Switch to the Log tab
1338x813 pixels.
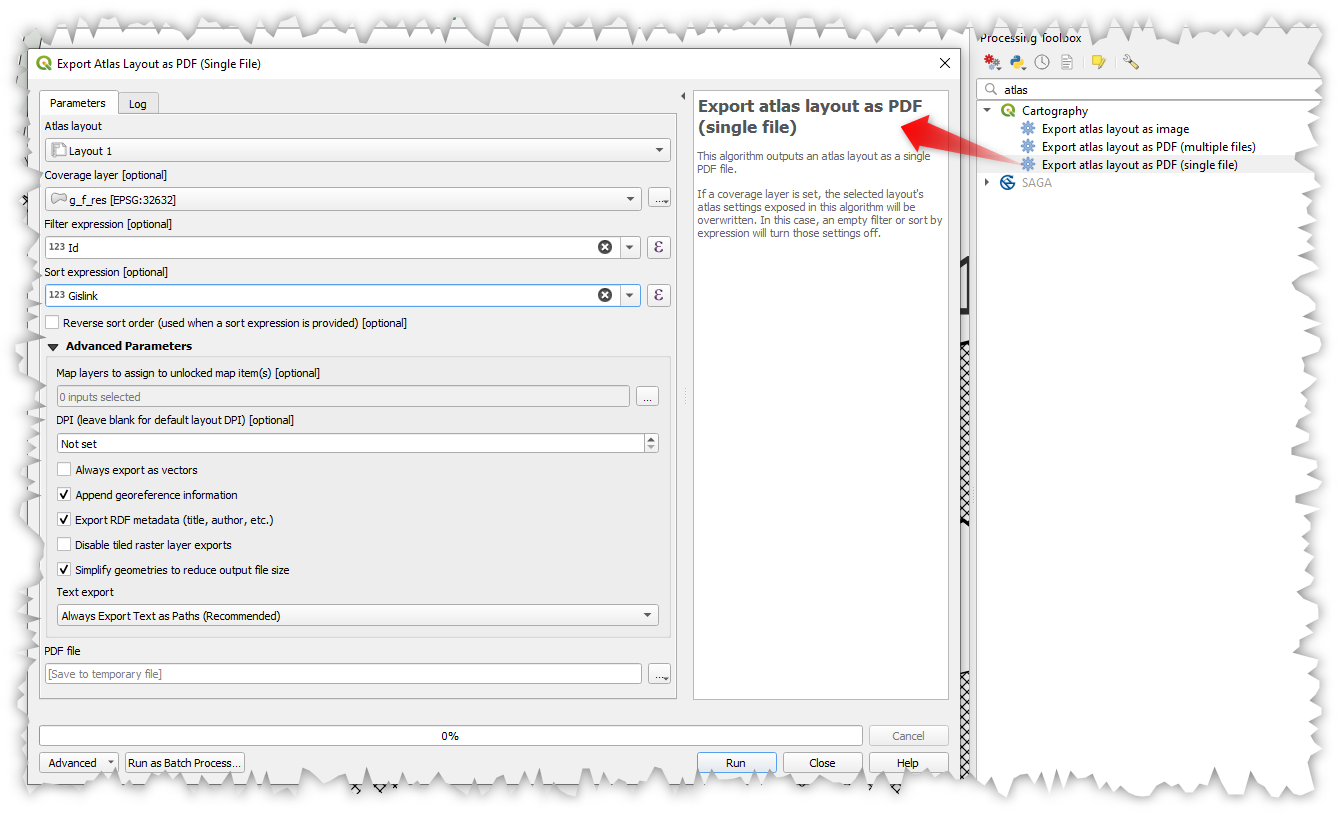click(x=137, y=104)
